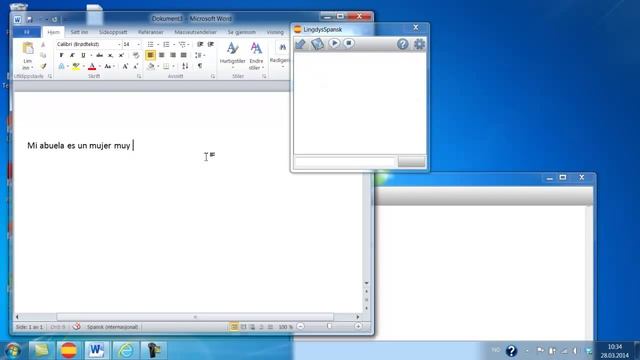This screenshot has height=360, width=640.
Task: Click the Internet Explorer taskbar icon
Action: 126,350
